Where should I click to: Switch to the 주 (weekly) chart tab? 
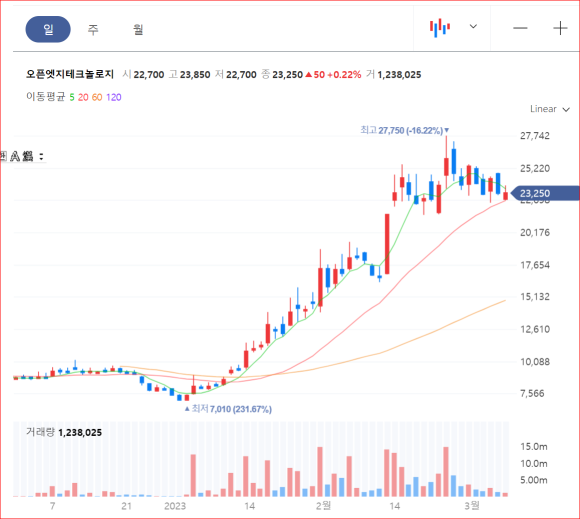click(x=93, y=29)
